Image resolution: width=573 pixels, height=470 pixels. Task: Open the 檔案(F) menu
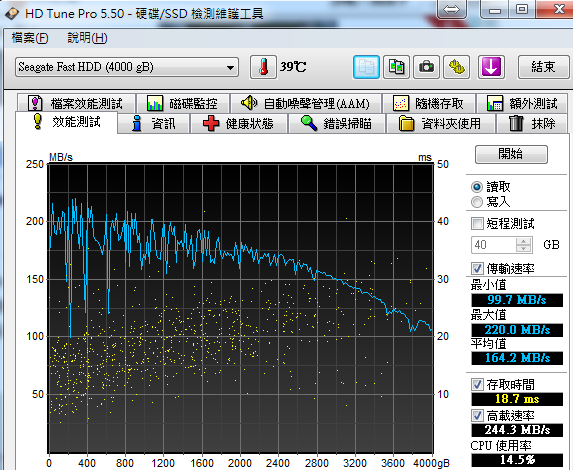coord(30,38)
